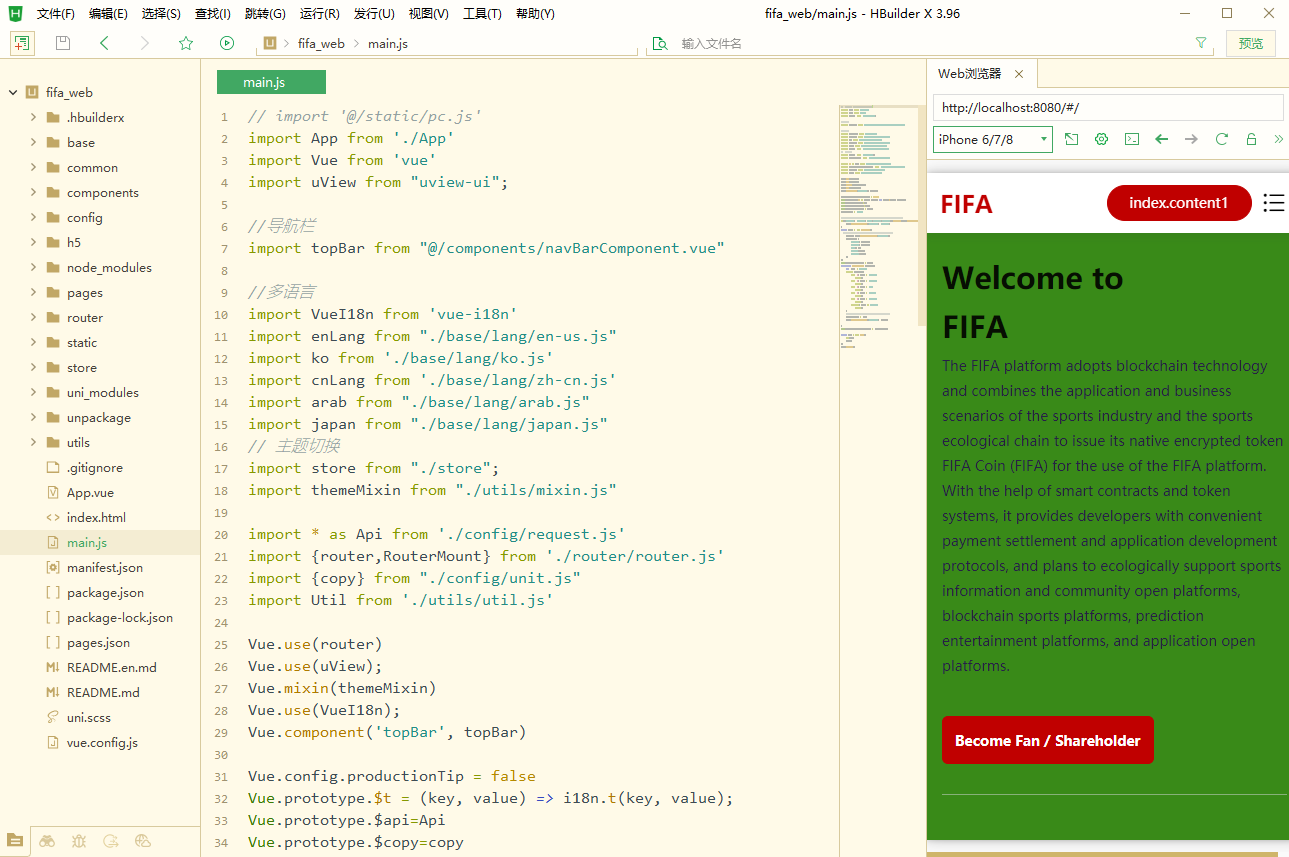
Task: Open the hamburger menu on the FIFA page
Action: click(1274, 203)
